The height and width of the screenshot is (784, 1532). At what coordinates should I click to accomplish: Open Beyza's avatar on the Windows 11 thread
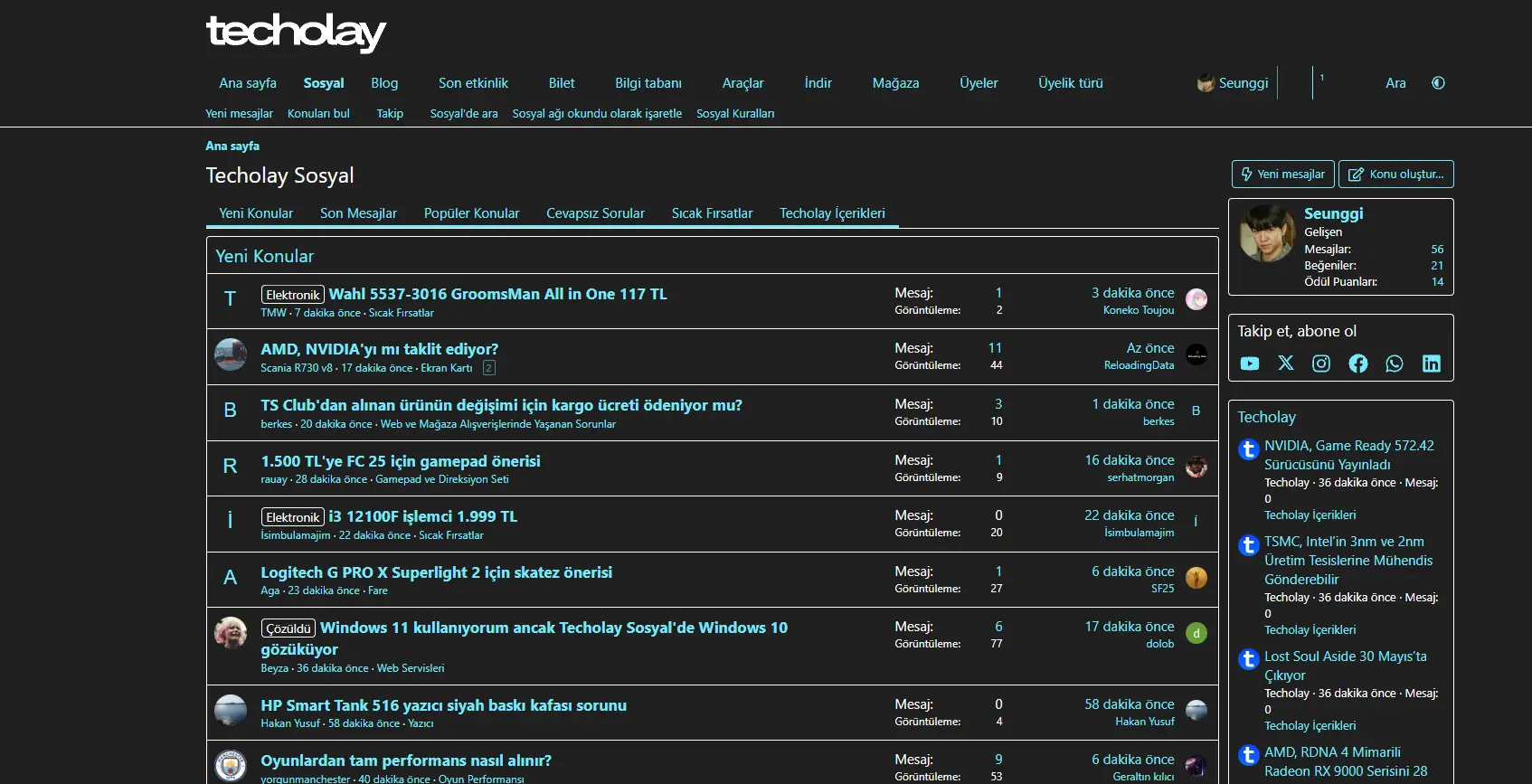pos(231,633)
